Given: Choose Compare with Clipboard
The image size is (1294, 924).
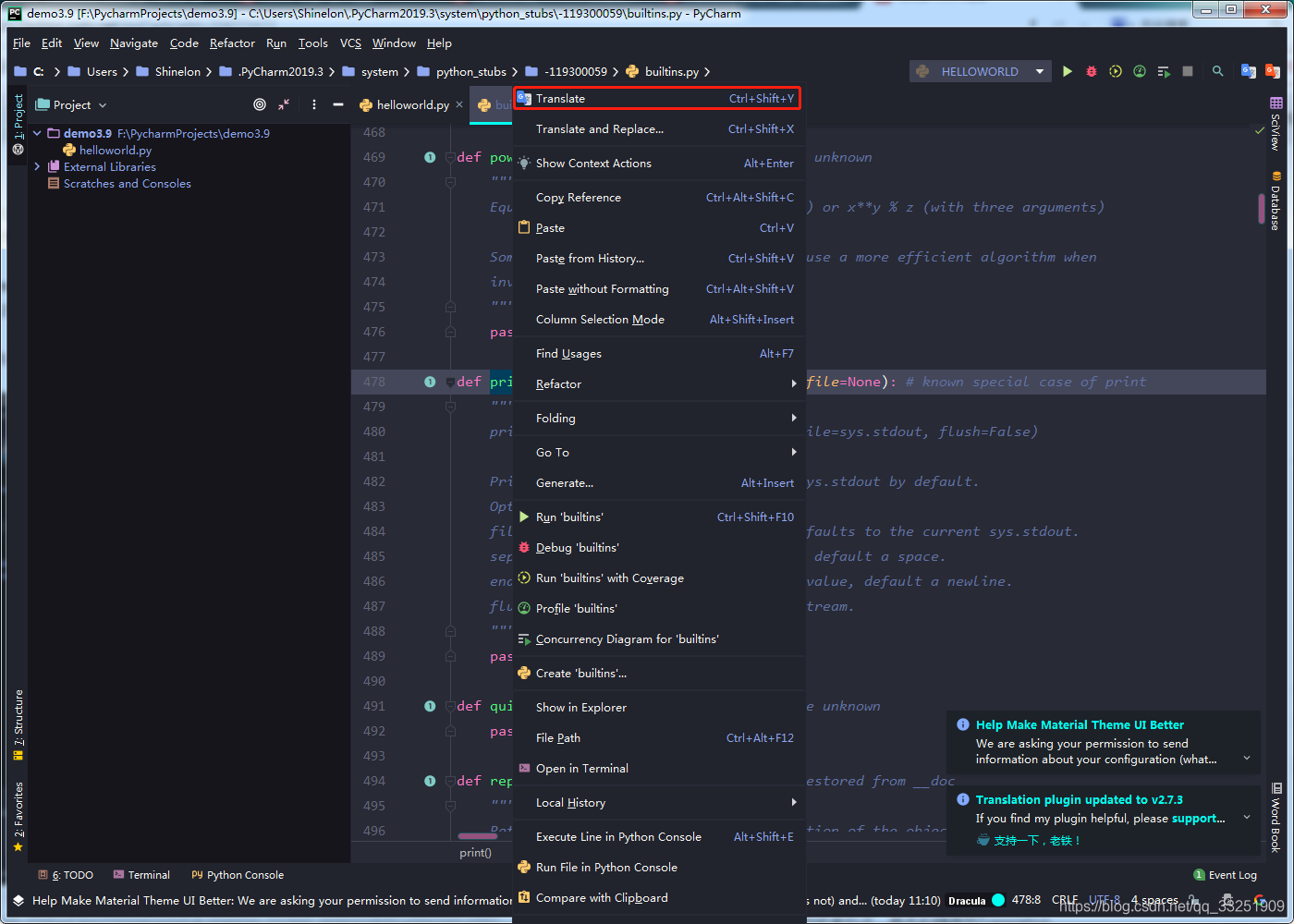Looking at the screenshot, I should pos(660,897).
